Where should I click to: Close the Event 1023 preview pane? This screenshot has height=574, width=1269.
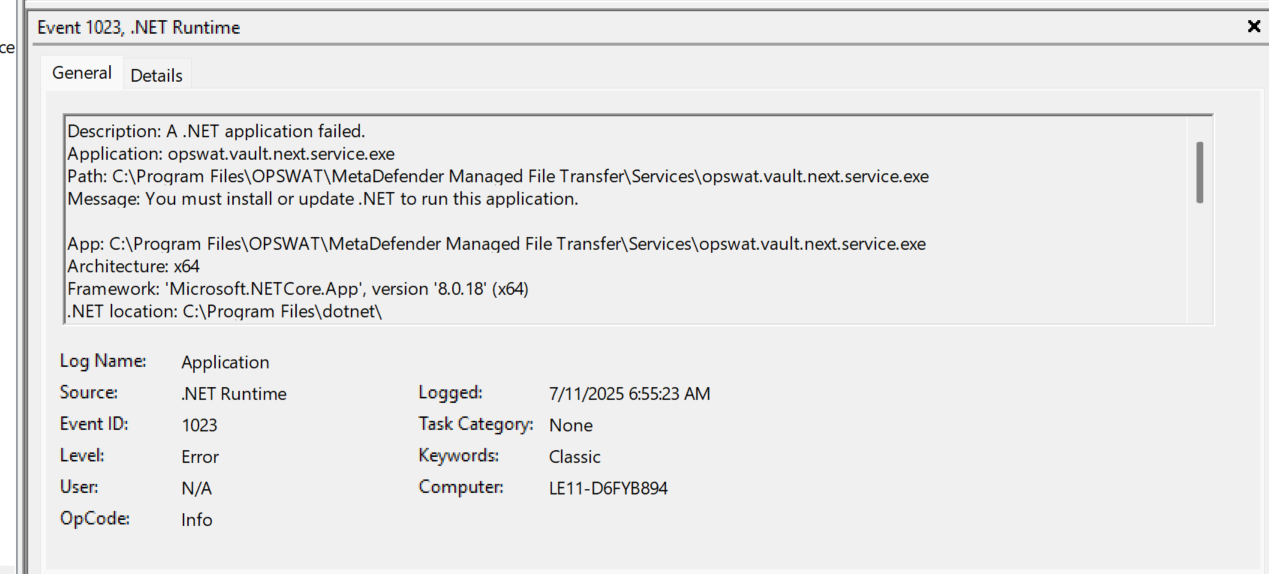tap(1254, 27)
